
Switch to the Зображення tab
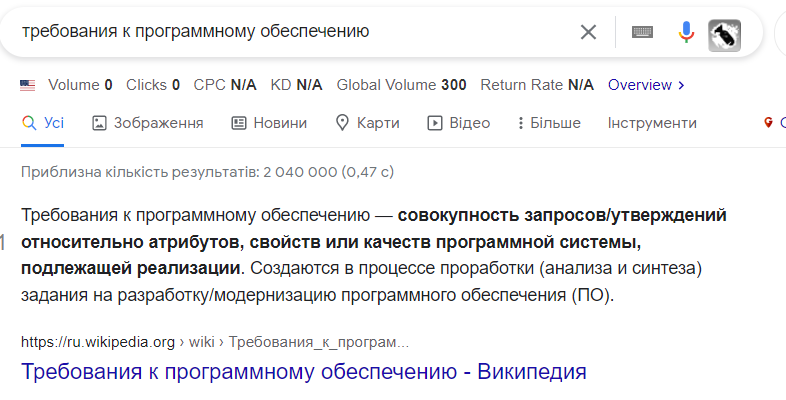(148, 123)
